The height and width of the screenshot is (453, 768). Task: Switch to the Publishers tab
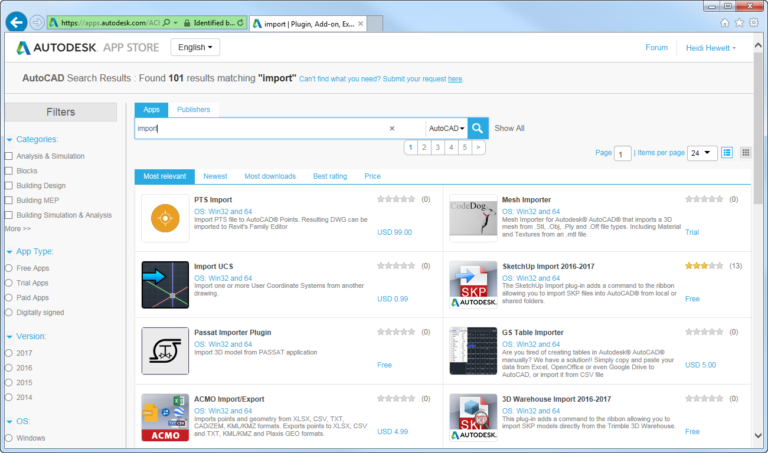pyautogui.click(x=193, y=110)
